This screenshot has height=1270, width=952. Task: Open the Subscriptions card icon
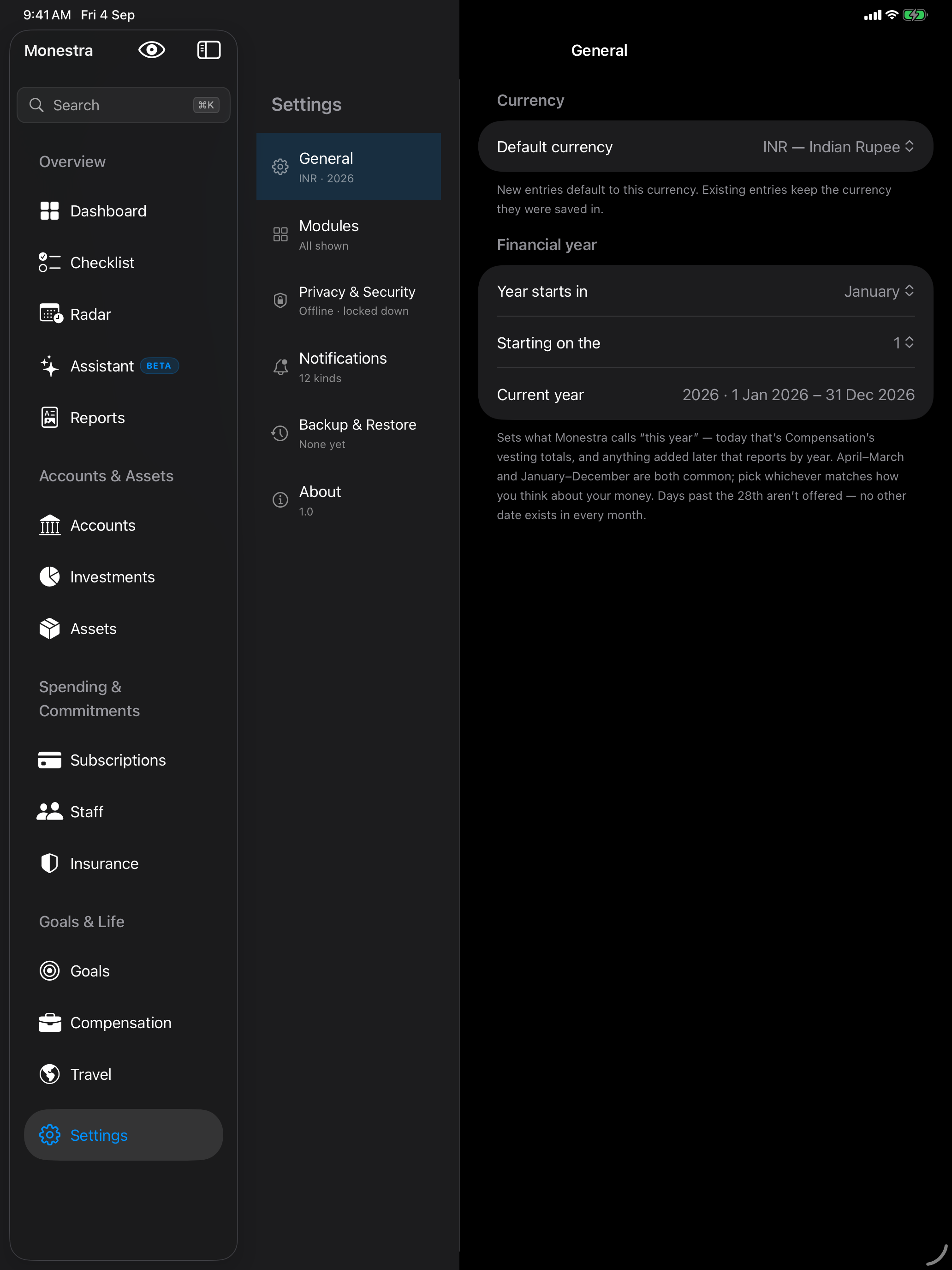point(49,760)
